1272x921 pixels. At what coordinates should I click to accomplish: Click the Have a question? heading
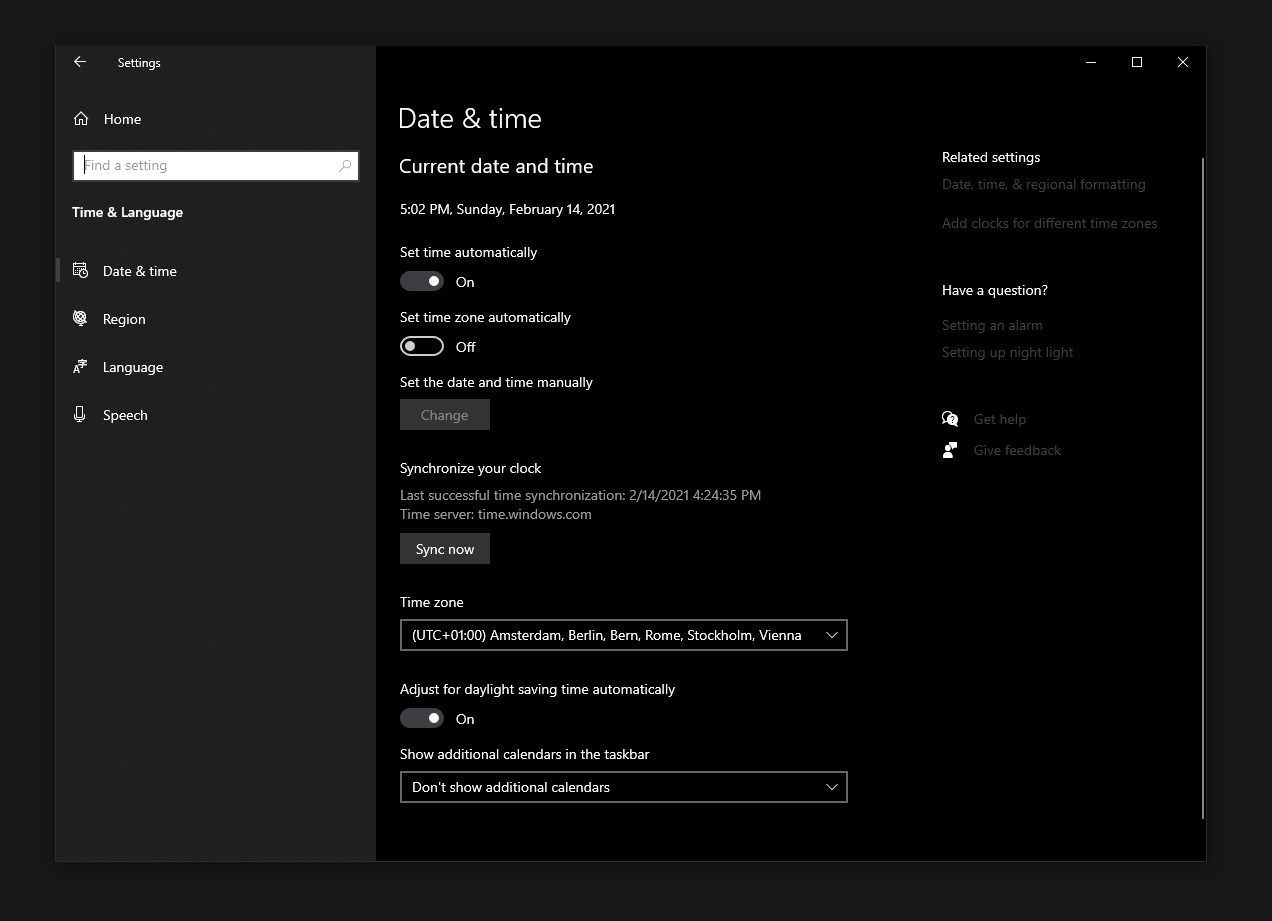[x=995, y=290]
